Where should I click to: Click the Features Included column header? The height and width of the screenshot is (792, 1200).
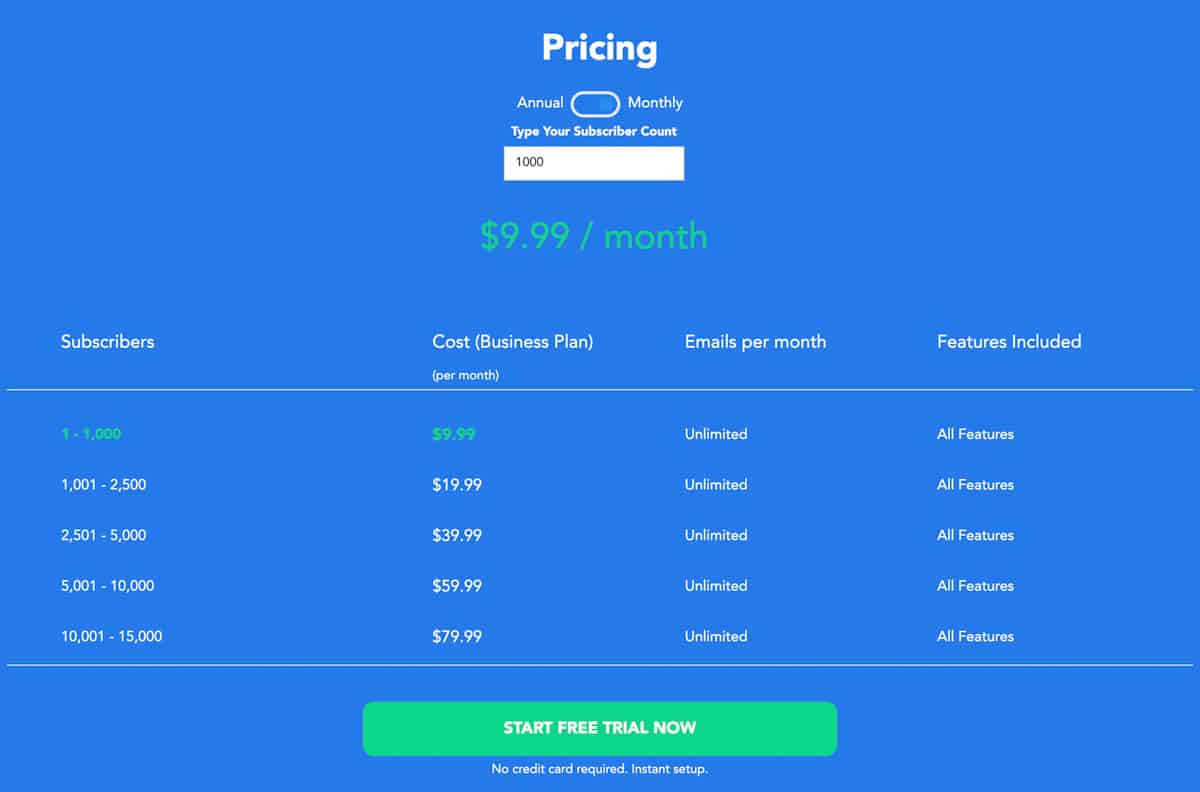(x=1008, y=342)
